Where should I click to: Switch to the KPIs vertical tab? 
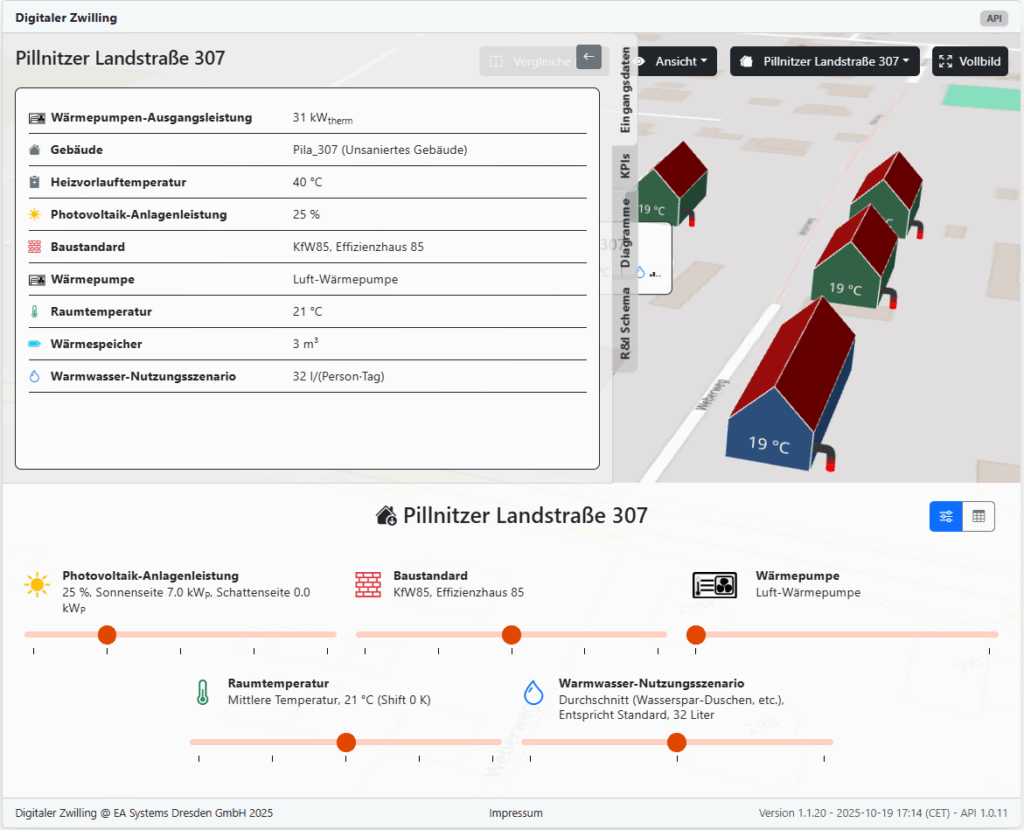pyautogui.click(x=625, y=166)
